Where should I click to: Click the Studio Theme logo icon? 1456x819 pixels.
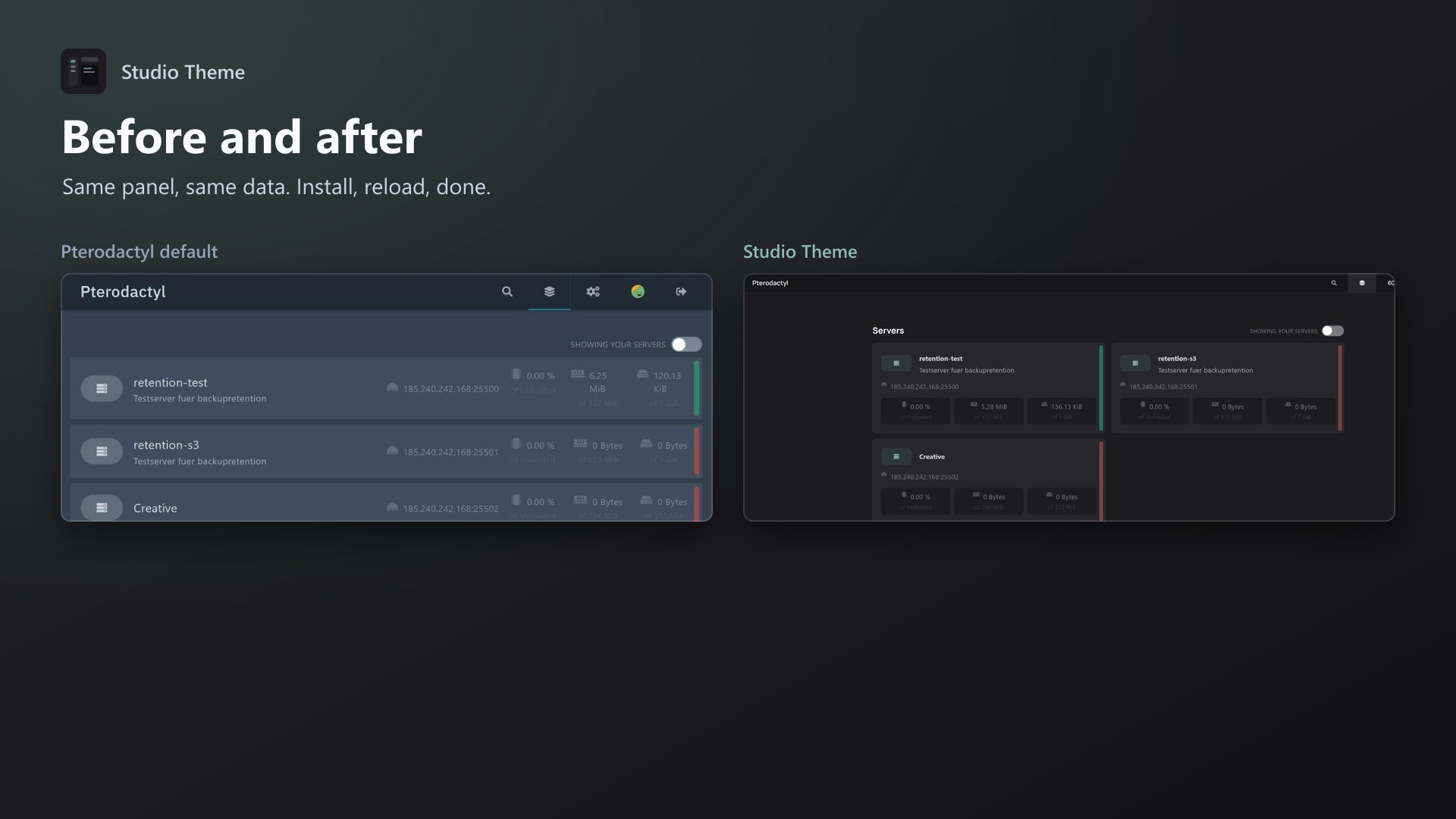tap(83, 71)
